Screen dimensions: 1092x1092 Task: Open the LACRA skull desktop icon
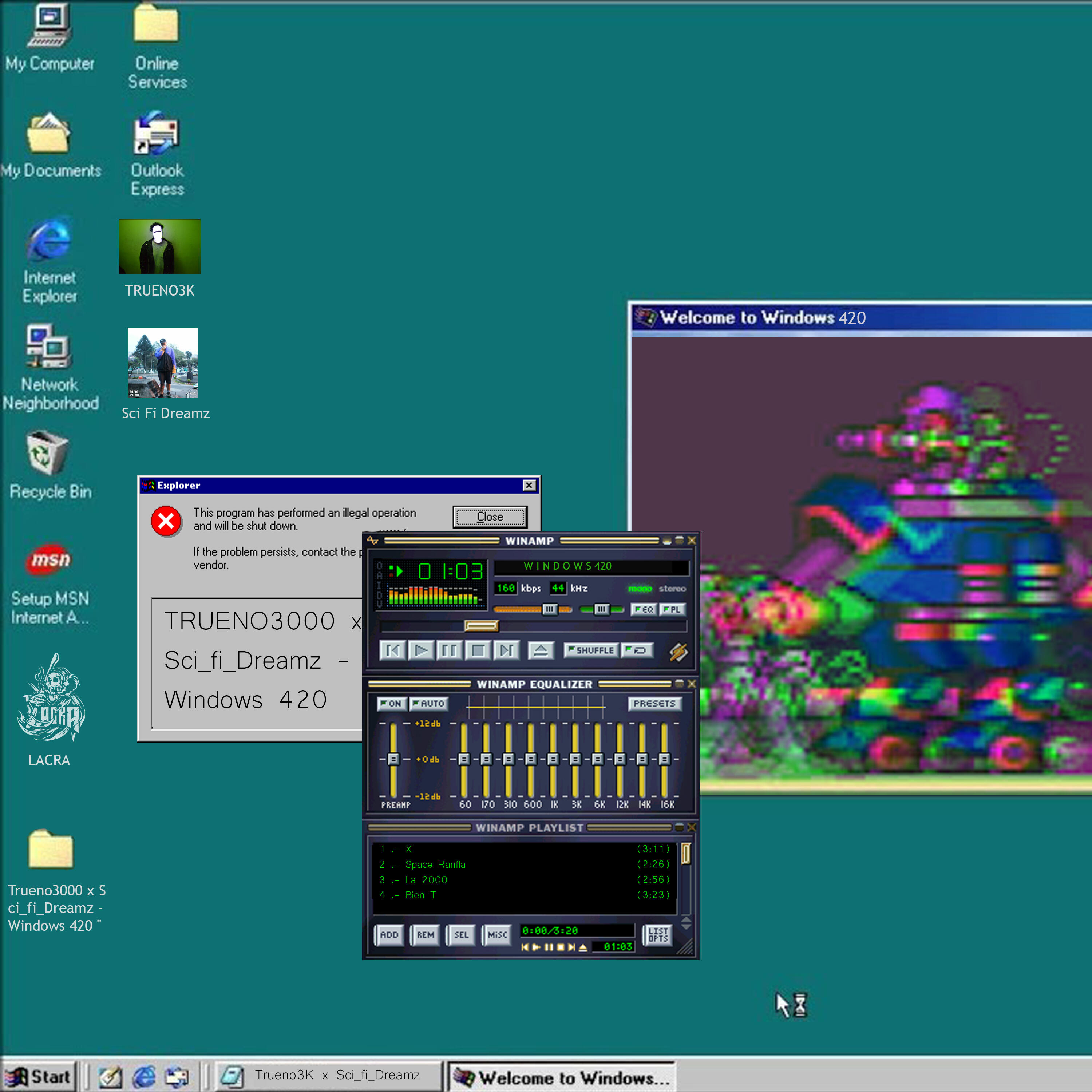pos(51,698)
